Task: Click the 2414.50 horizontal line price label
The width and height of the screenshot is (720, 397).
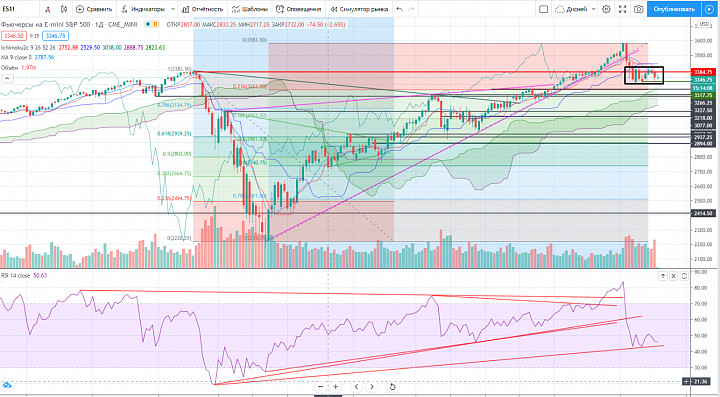Action: [703, 213]
